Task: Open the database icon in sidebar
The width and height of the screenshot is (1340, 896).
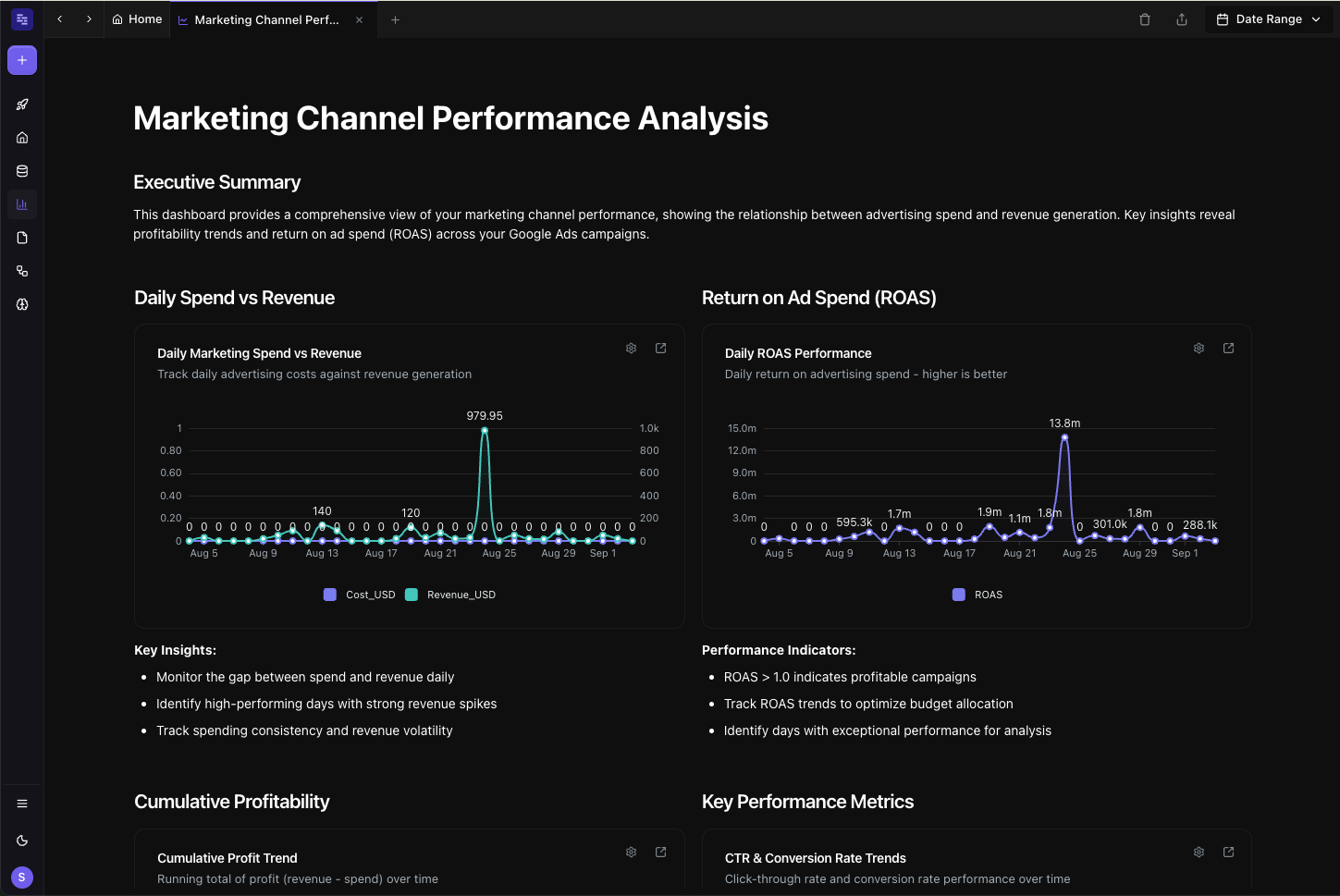Action: [22, 171]
